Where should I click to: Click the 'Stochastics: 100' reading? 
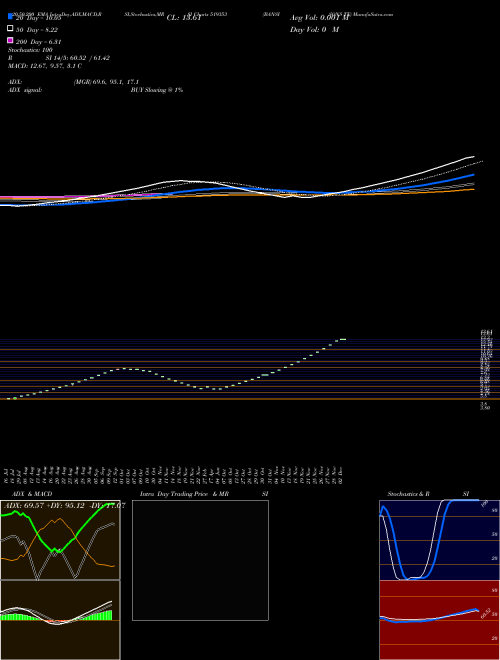(x=30, y=50)
